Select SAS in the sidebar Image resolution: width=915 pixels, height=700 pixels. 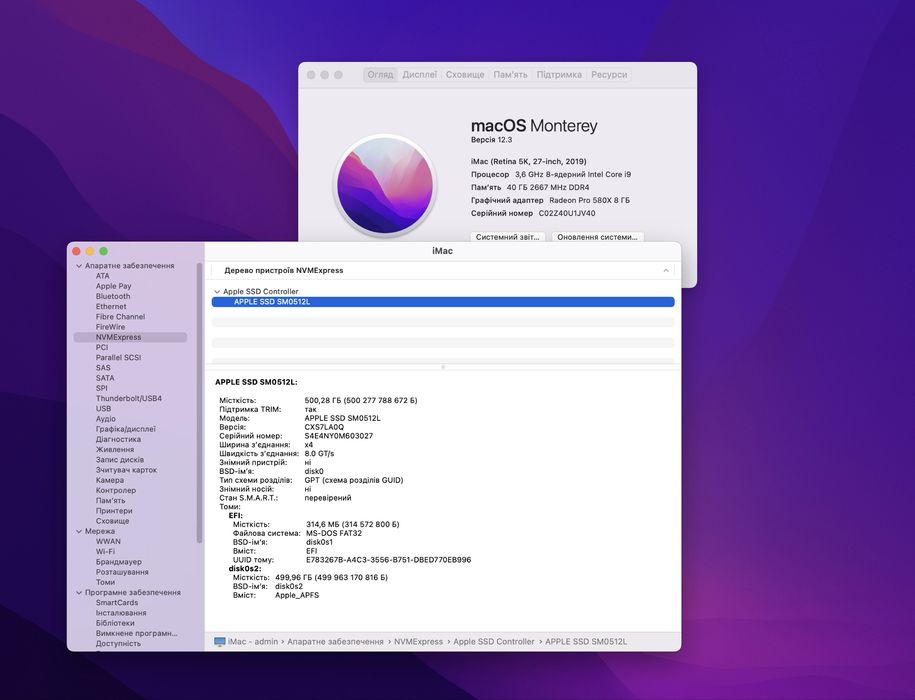pyautogui.click(x=103, y=368)
